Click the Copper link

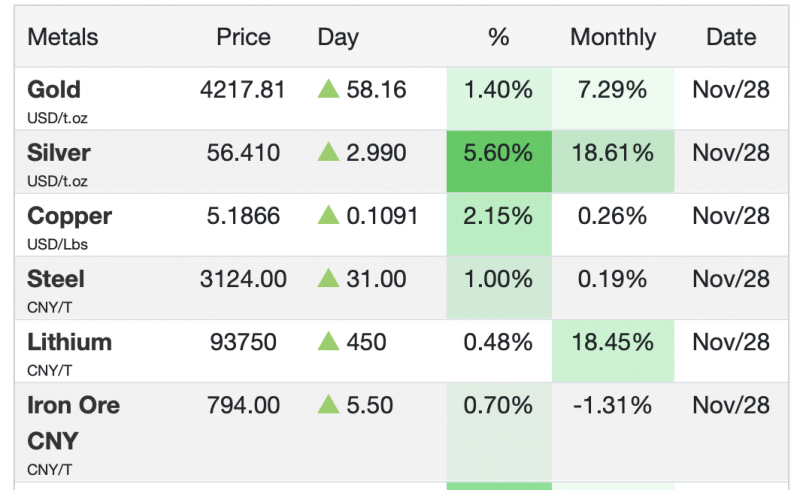69,215
